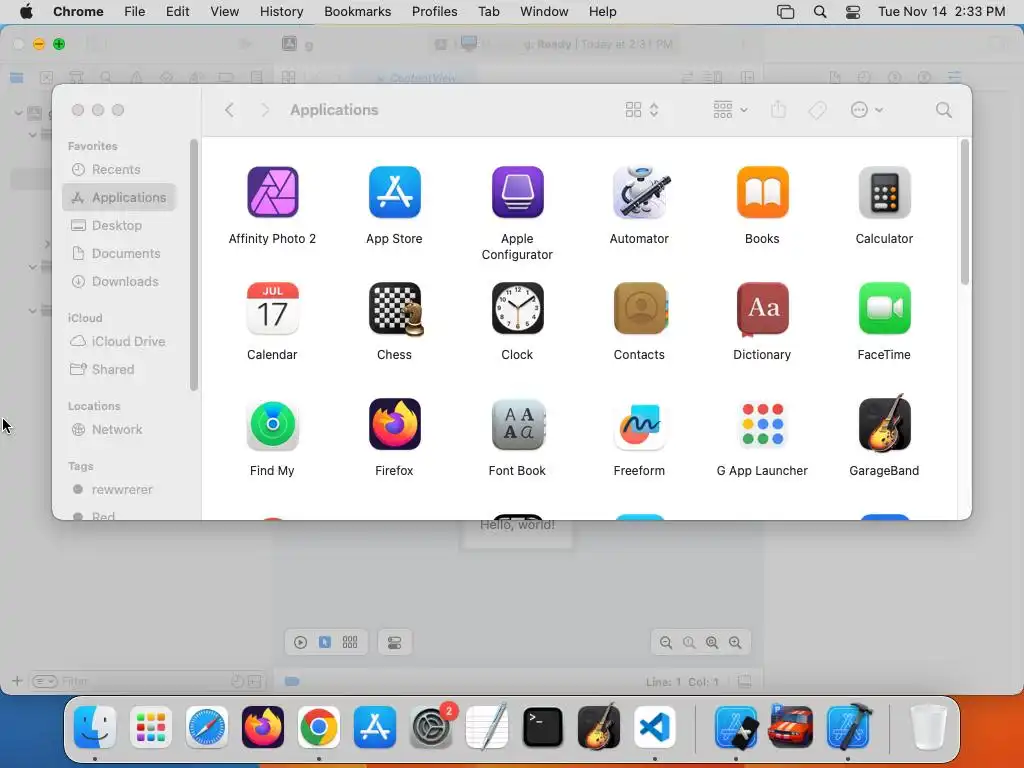Open System Settings from the Dock

pos(431,727)
